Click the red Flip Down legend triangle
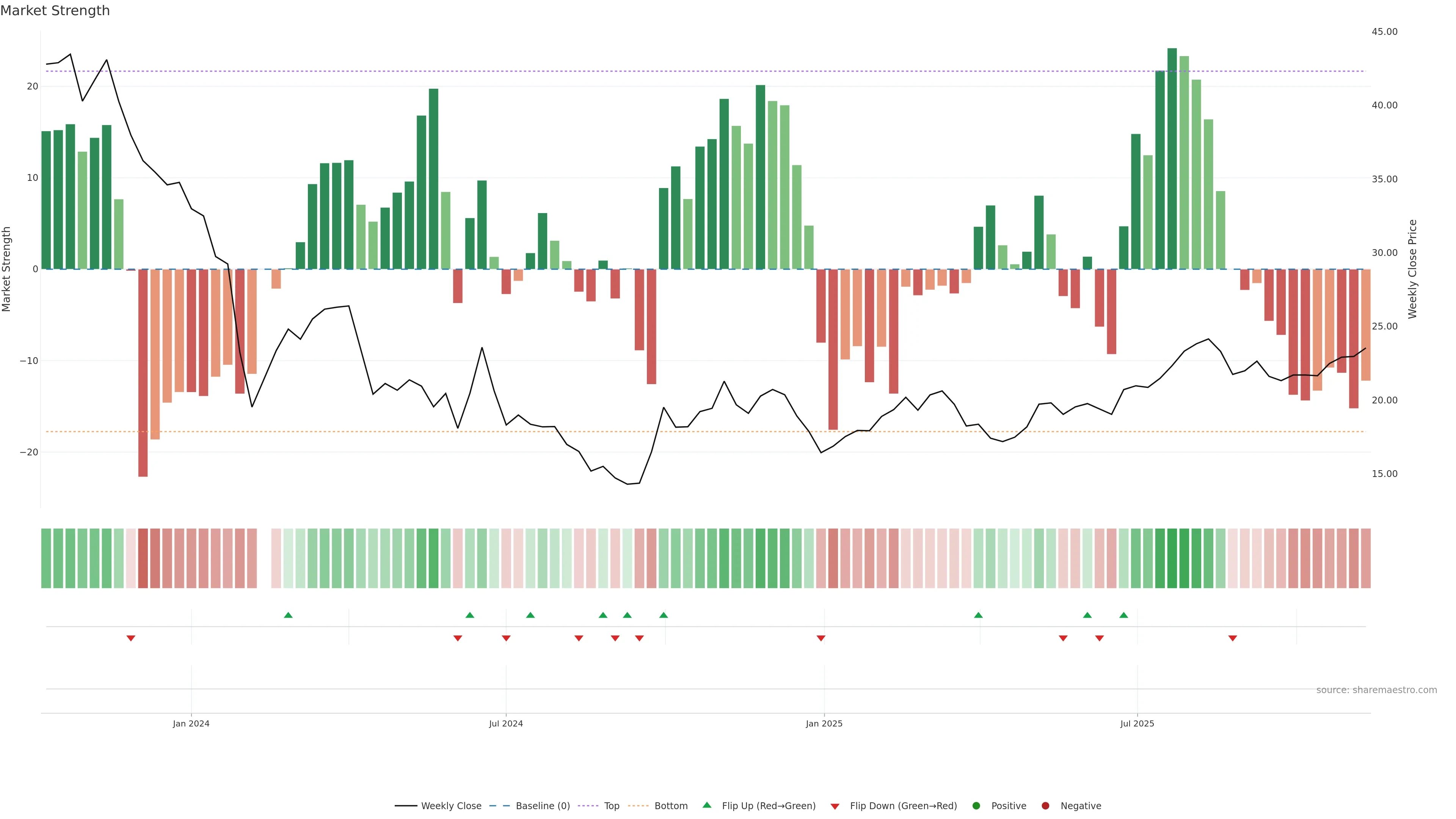Image resolution: width=1456 pixels, height=819 pixels. point(835,806)
